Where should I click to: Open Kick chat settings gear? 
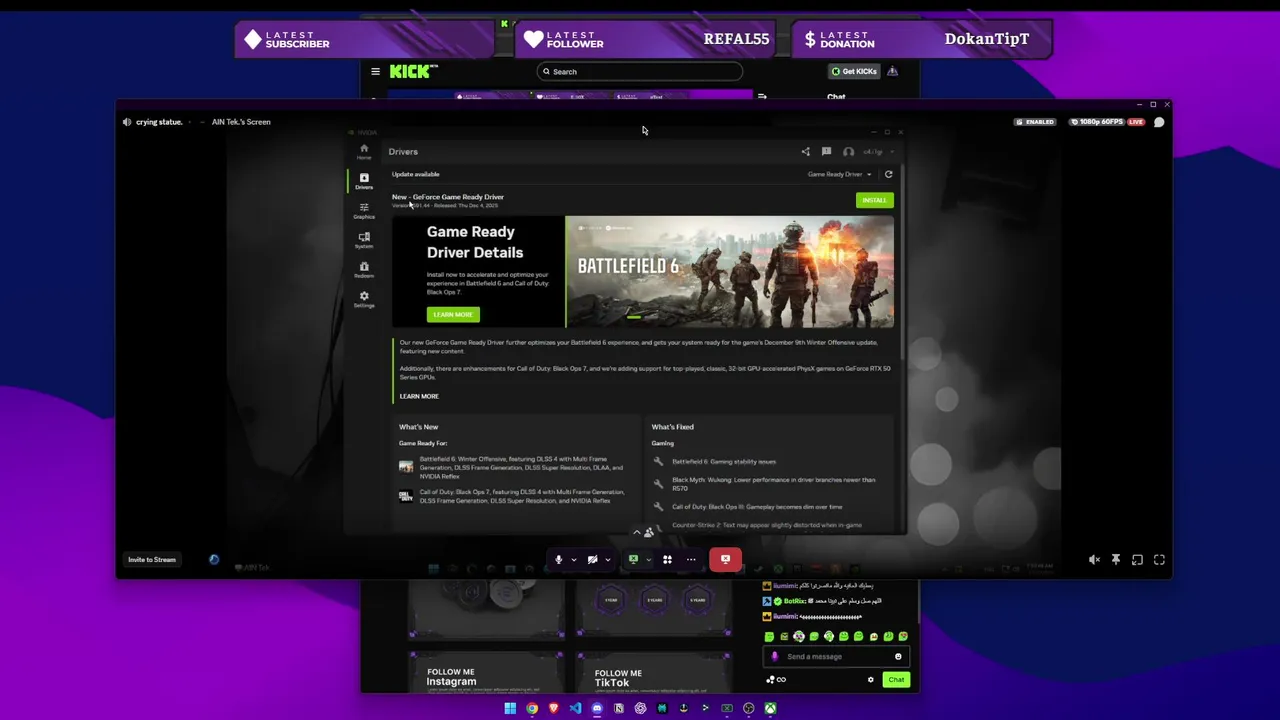click(870, 680)
